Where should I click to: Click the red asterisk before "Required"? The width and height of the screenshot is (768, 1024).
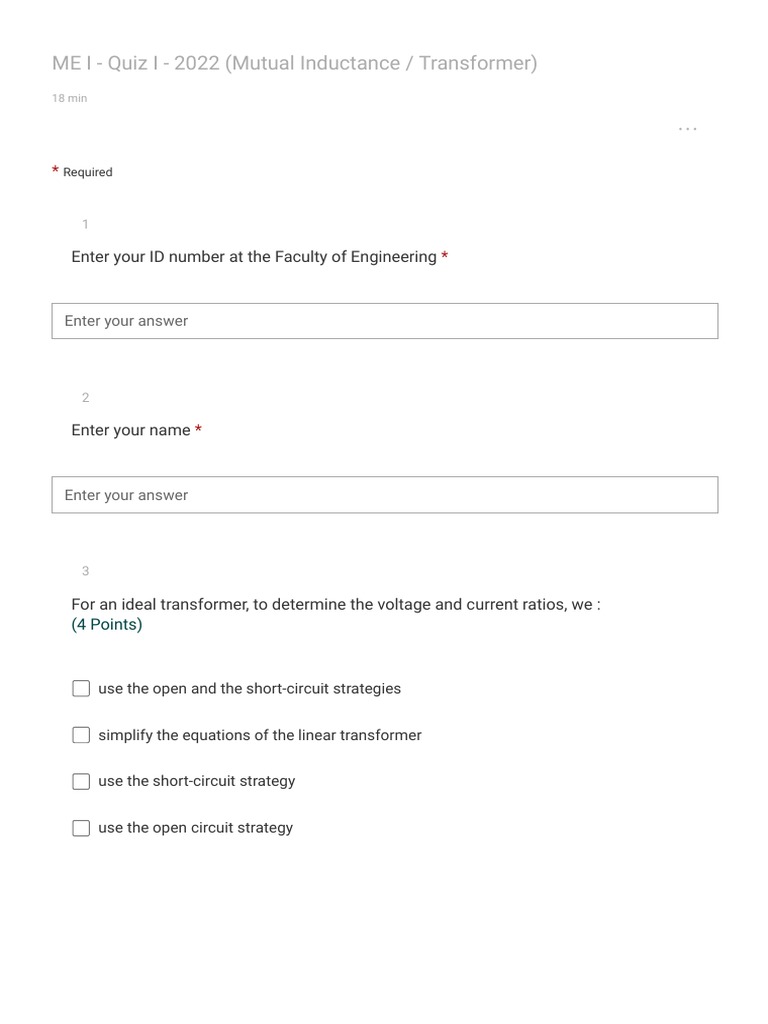(x=56, y=171)
